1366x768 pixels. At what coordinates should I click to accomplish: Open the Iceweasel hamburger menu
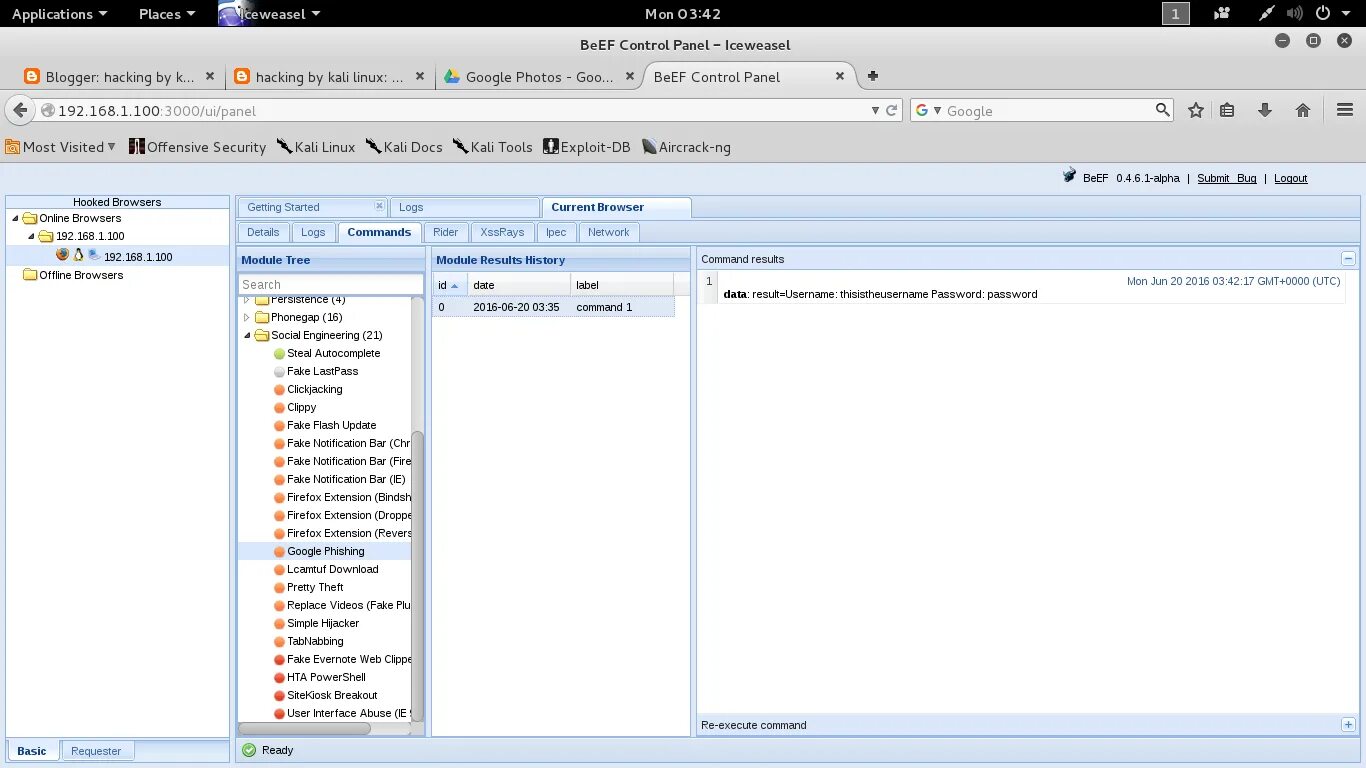coord(1345,111)
